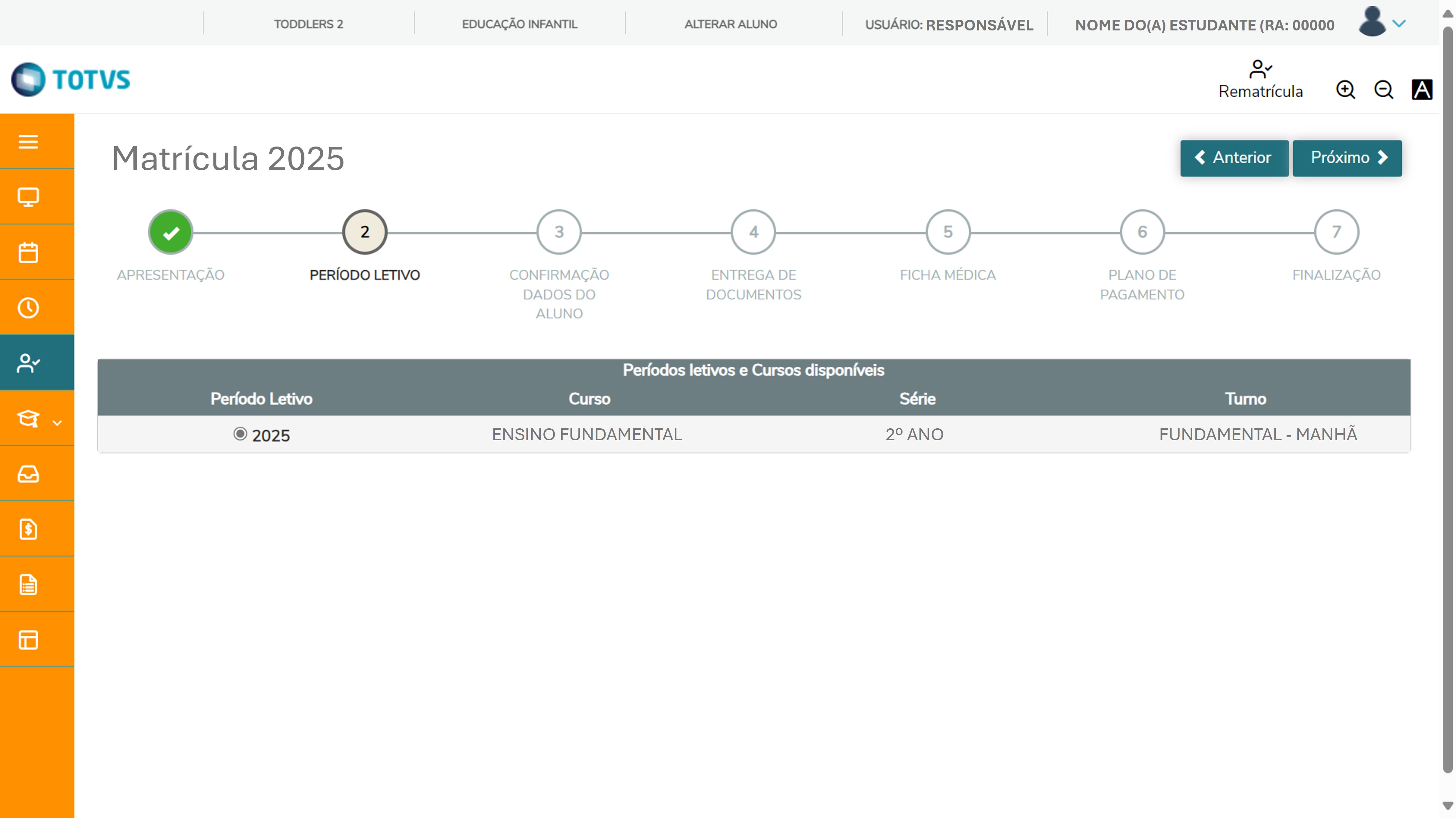Select the 2025 período letivo radio button
Image resolution: width=1456 pixels, height=818 pixels.
[x=240, y=434]
